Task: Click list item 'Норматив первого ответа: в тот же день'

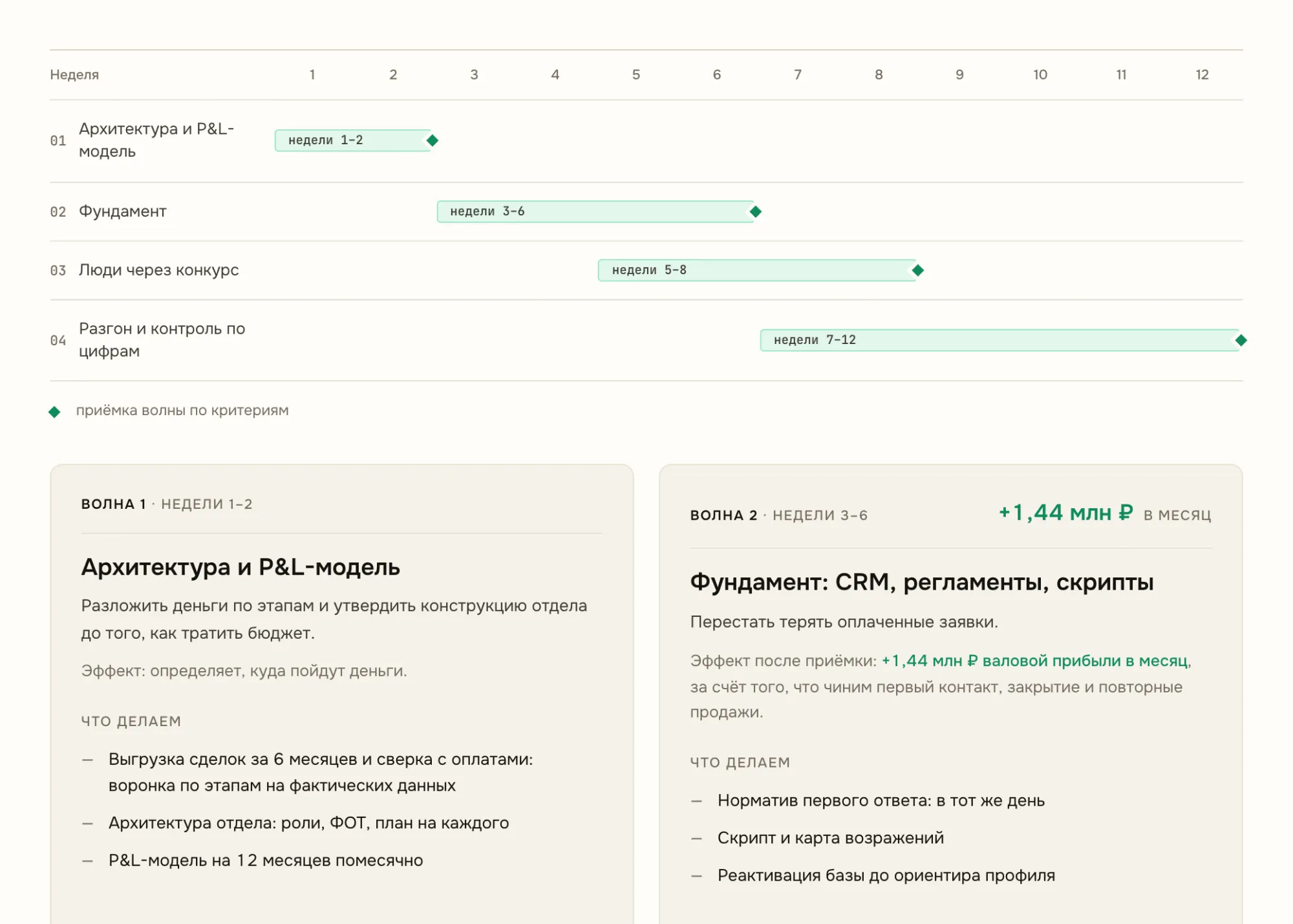Action: click(x=881, y=801)
